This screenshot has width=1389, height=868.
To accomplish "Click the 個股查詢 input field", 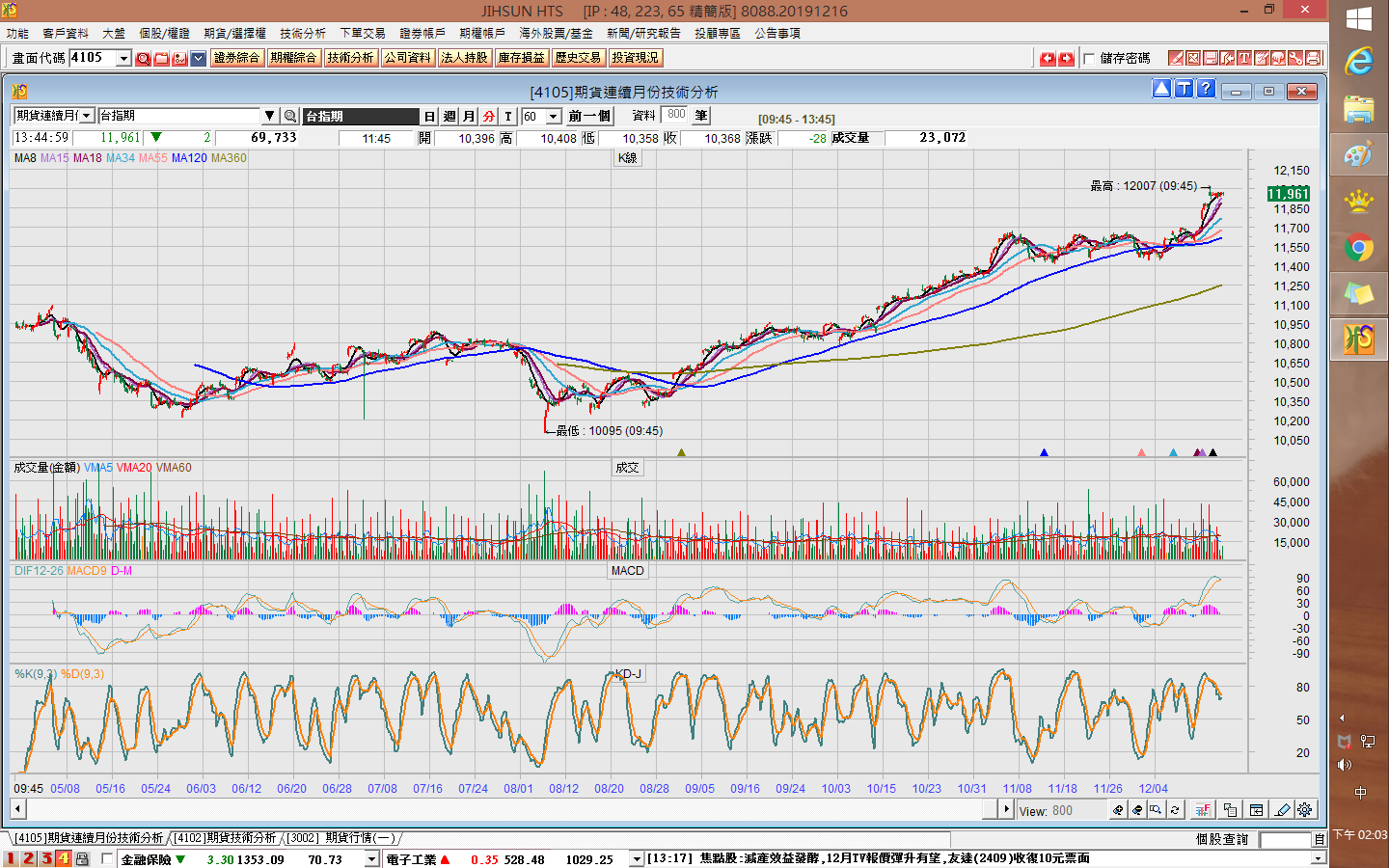I will (x=1285, y=840).
